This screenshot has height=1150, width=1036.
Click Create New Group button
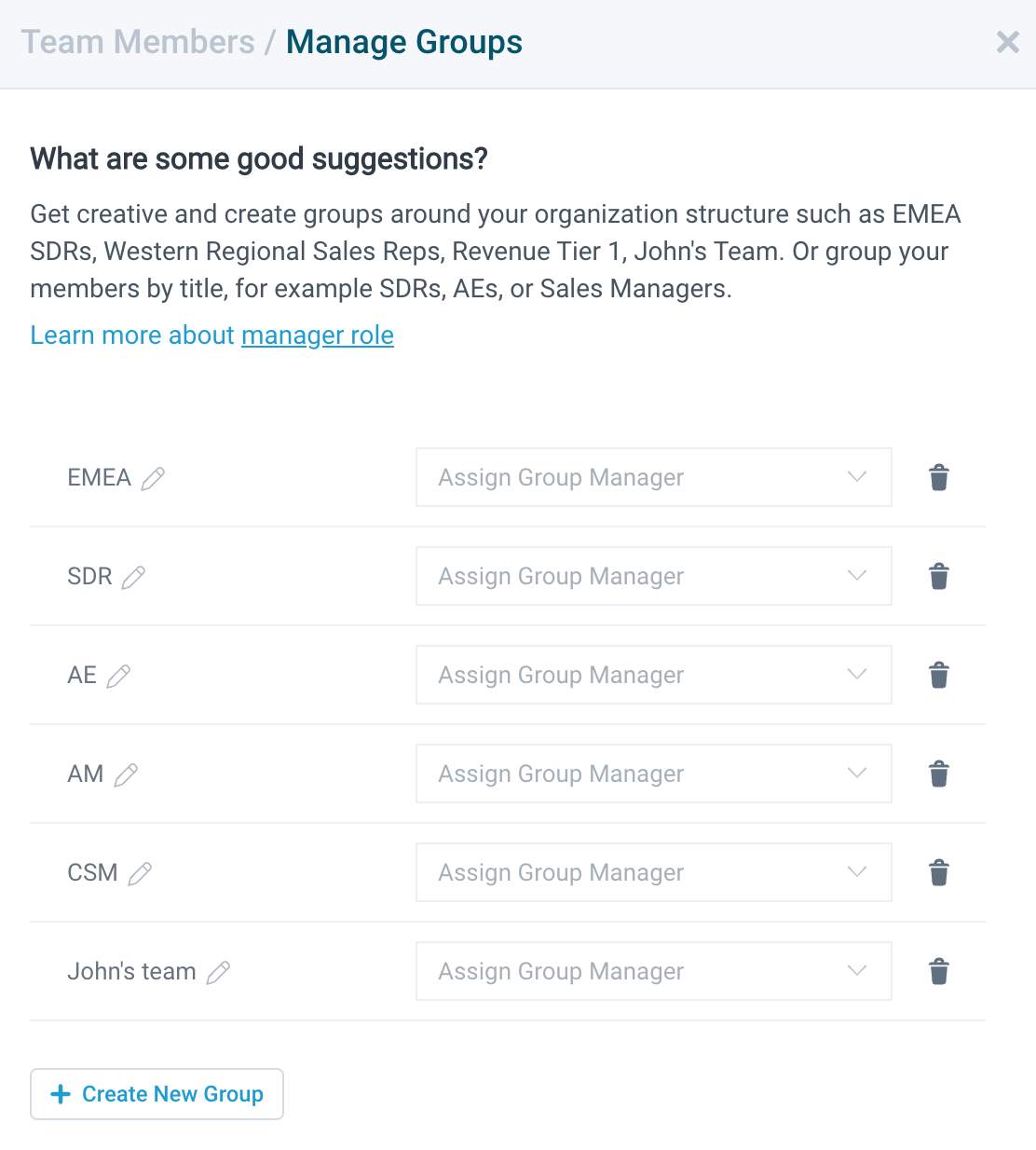pyautogui.click(x=157, y=1094)
